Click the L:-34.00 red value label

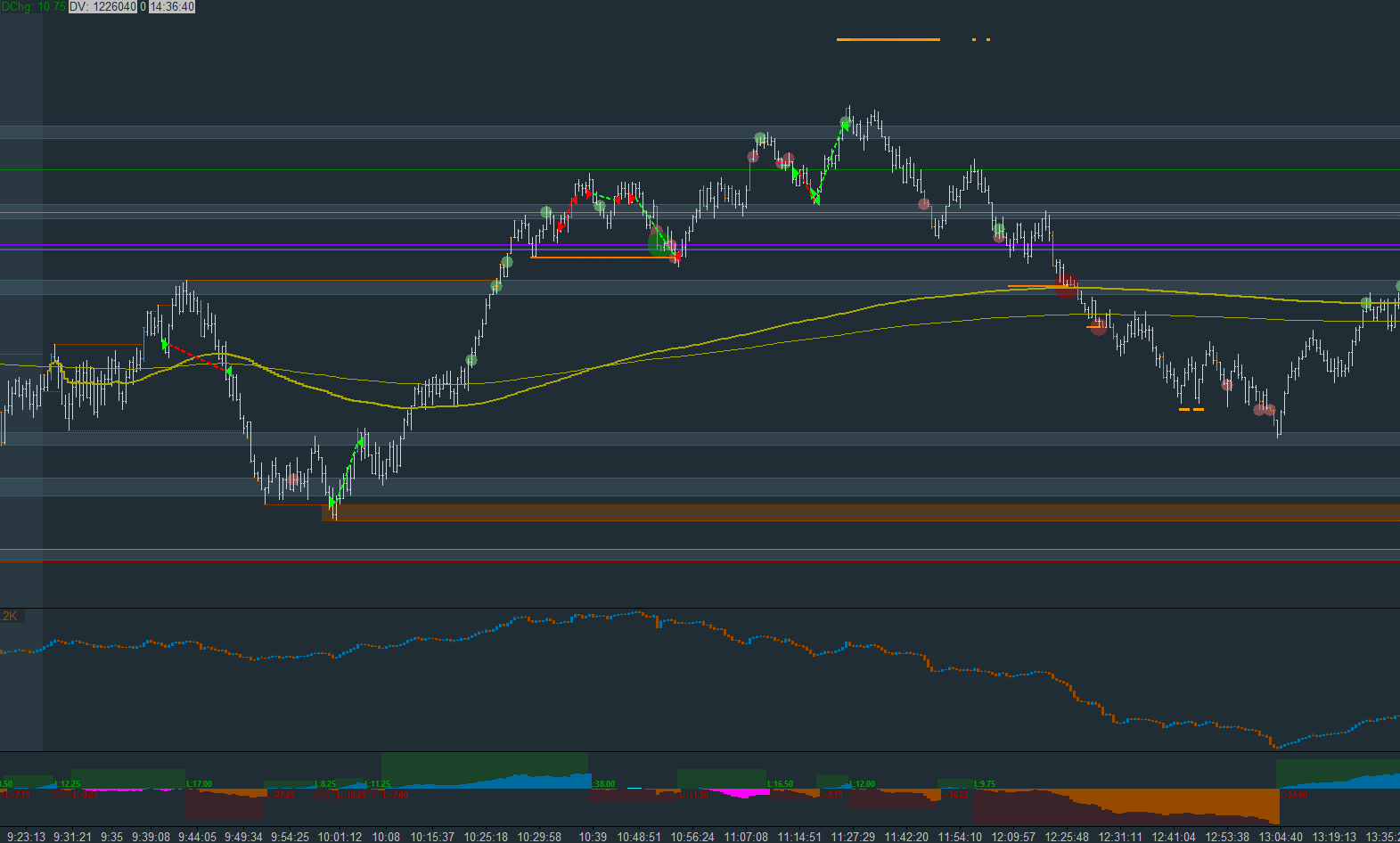click(x=1294, y=794)
